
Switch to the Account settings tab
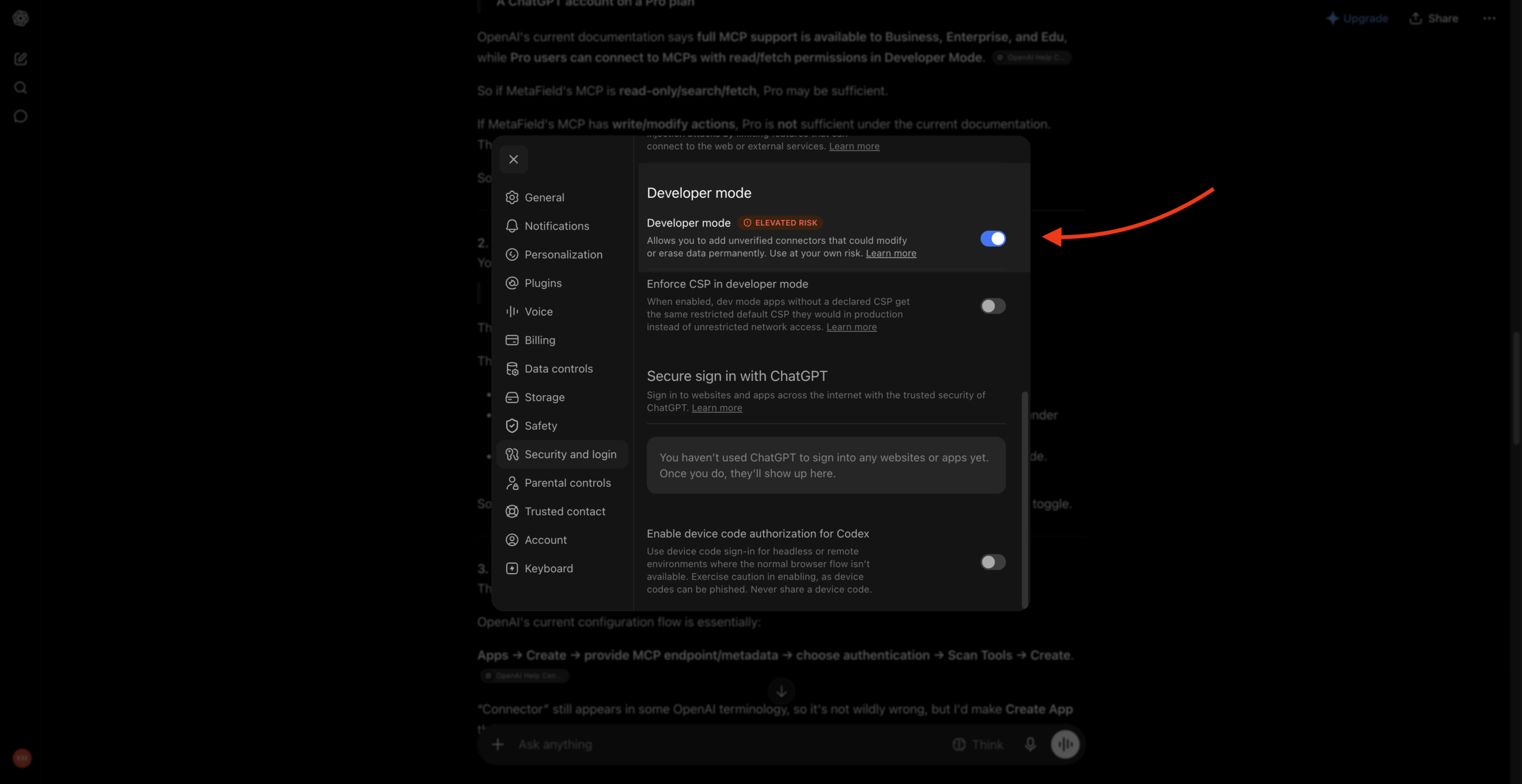pyautogui.click(x=562, y=540)
